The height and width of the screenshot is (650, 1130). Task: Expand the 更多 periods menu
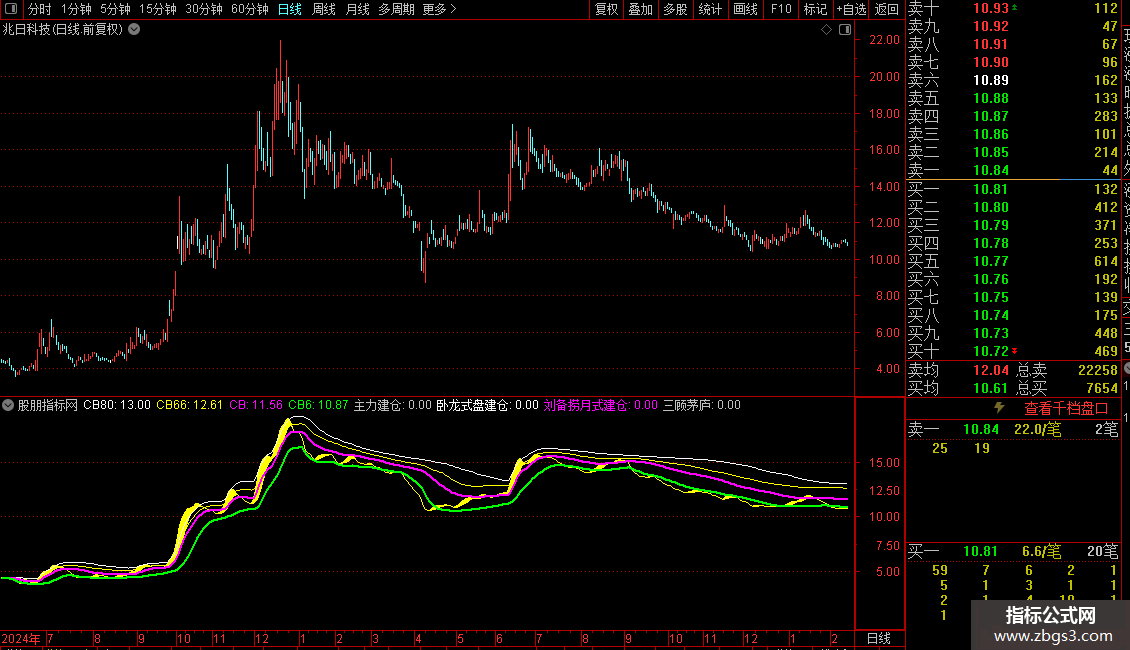pyautogui.click(x=439, y=10)
